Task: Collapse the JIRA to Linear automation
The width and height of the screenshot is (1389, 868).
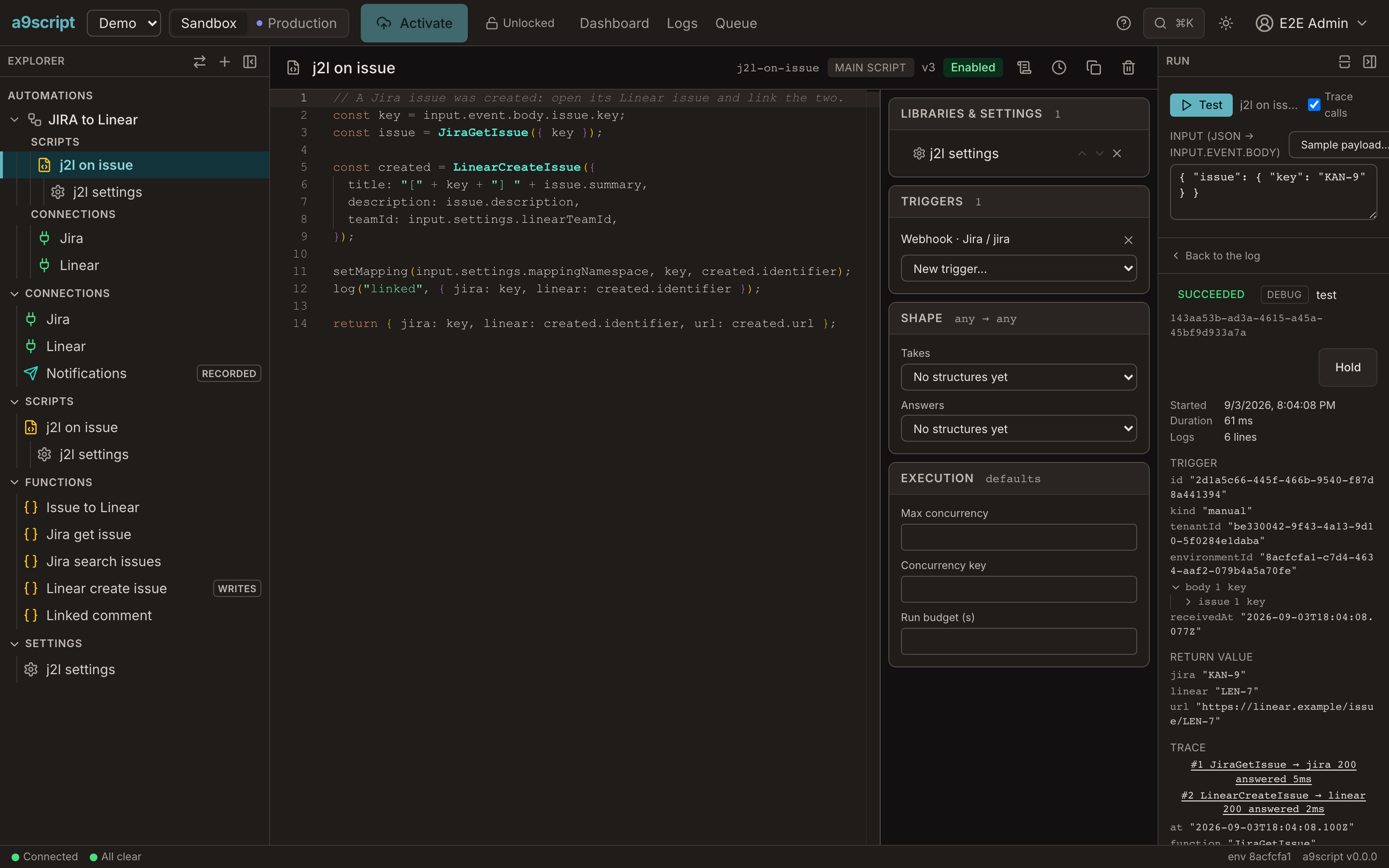Action: point(15,120)
